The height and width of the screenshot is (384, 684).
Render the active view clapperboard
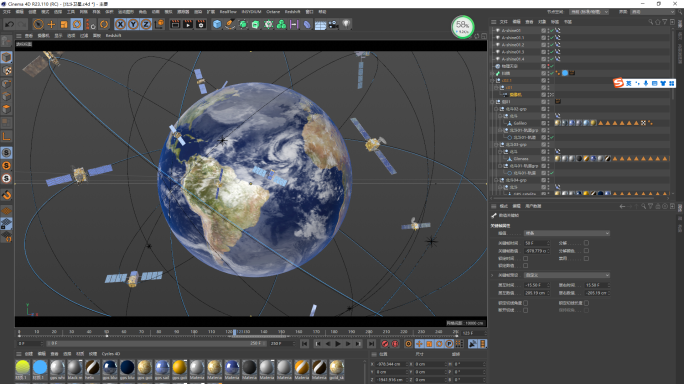click(175, 24)
